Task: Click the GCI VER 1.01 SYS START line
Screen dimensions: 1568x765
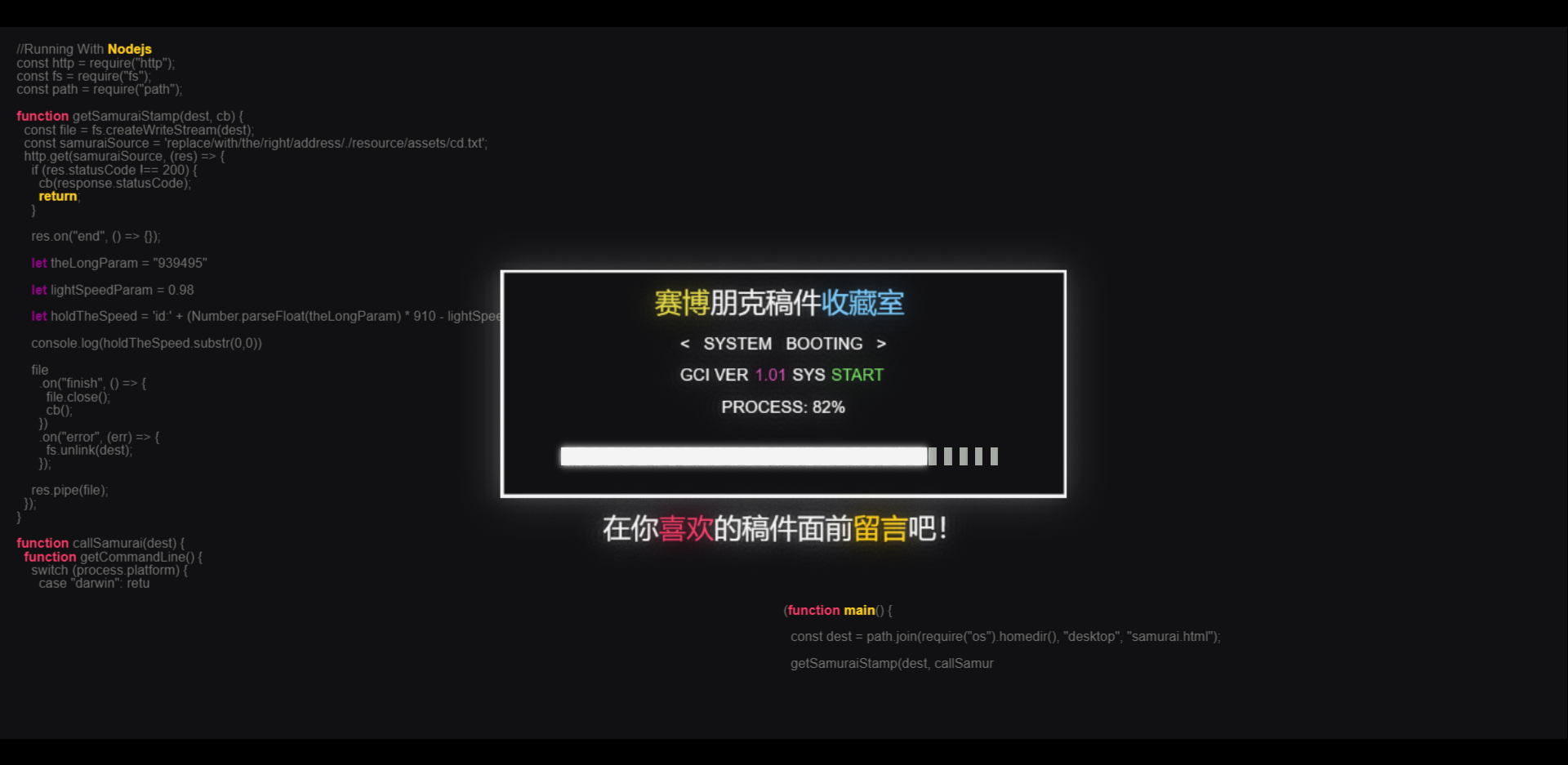Action: (782, 375)
